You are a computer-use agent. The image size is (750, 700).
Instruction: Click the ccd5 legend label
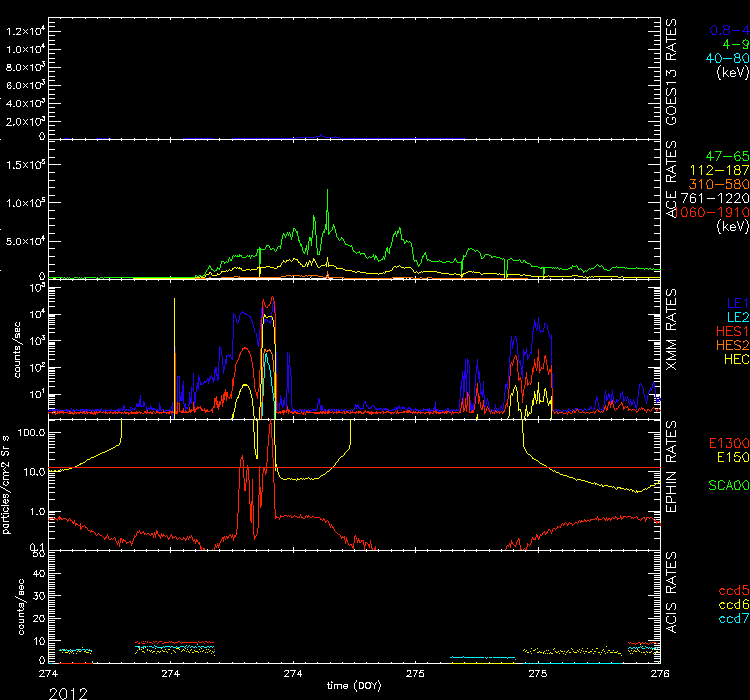[x=732, y=592]
